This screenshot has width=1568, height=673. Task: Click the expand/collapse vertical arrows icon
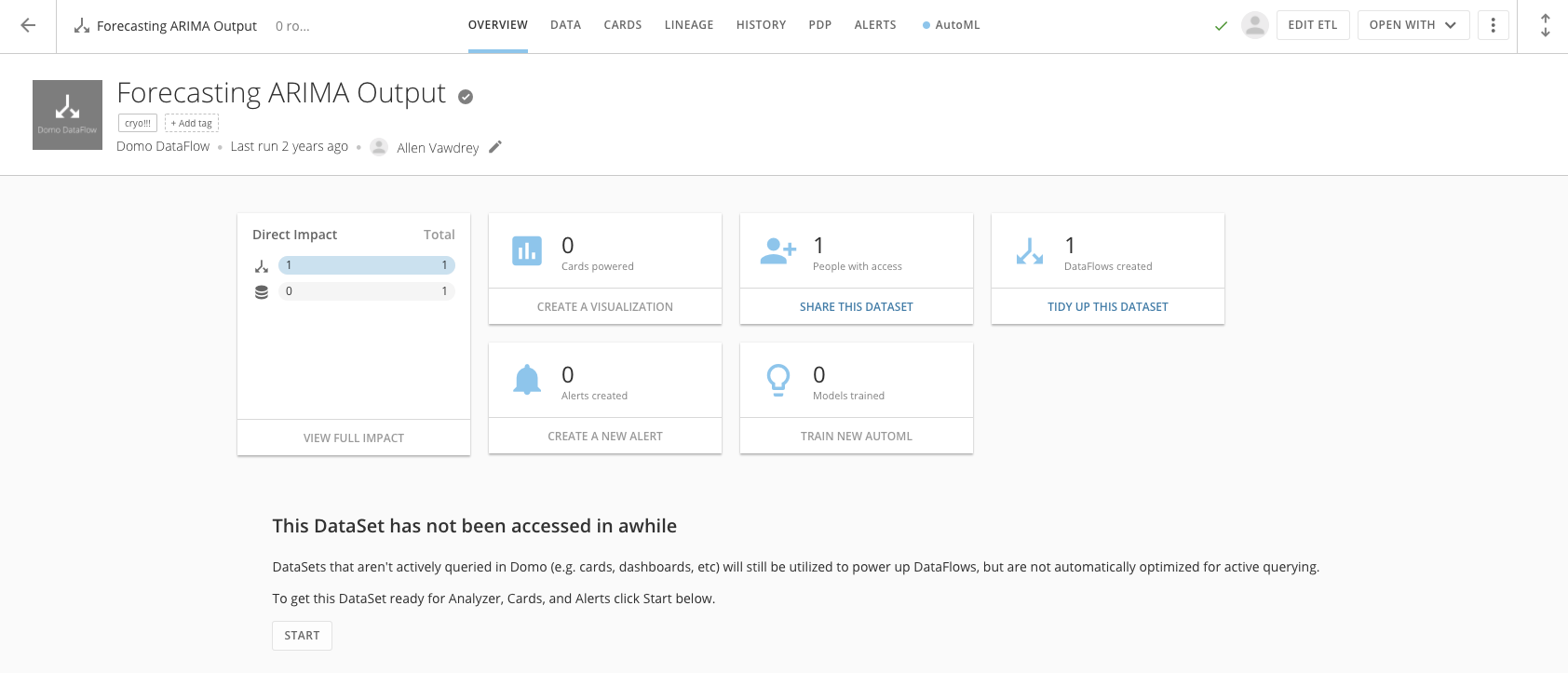[x=1545, y=25]
